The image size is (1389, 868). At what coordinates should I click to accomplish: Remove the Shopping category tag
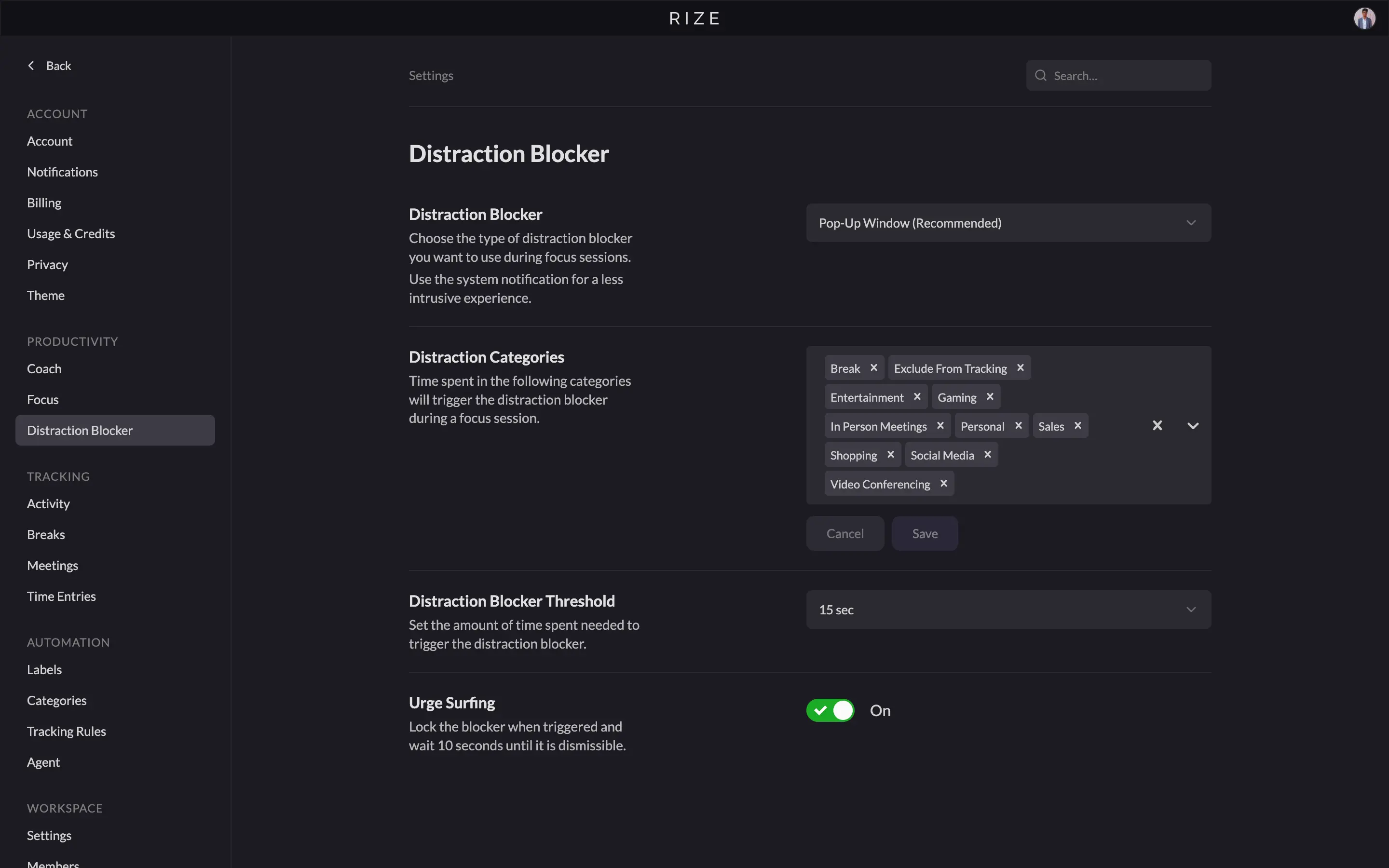coord(890,455)
